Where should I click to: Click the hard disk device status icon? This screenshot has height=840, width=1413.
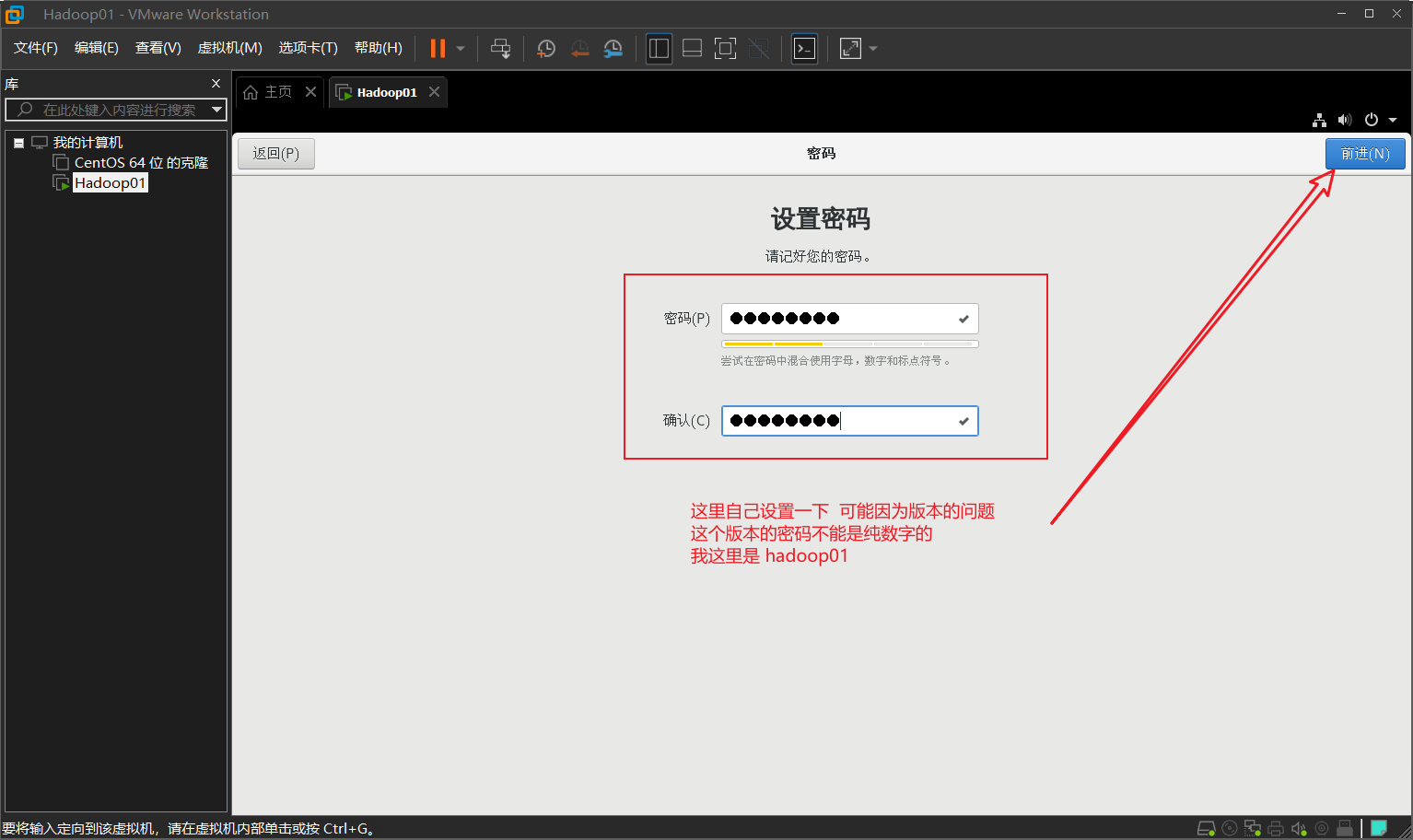1206,829
